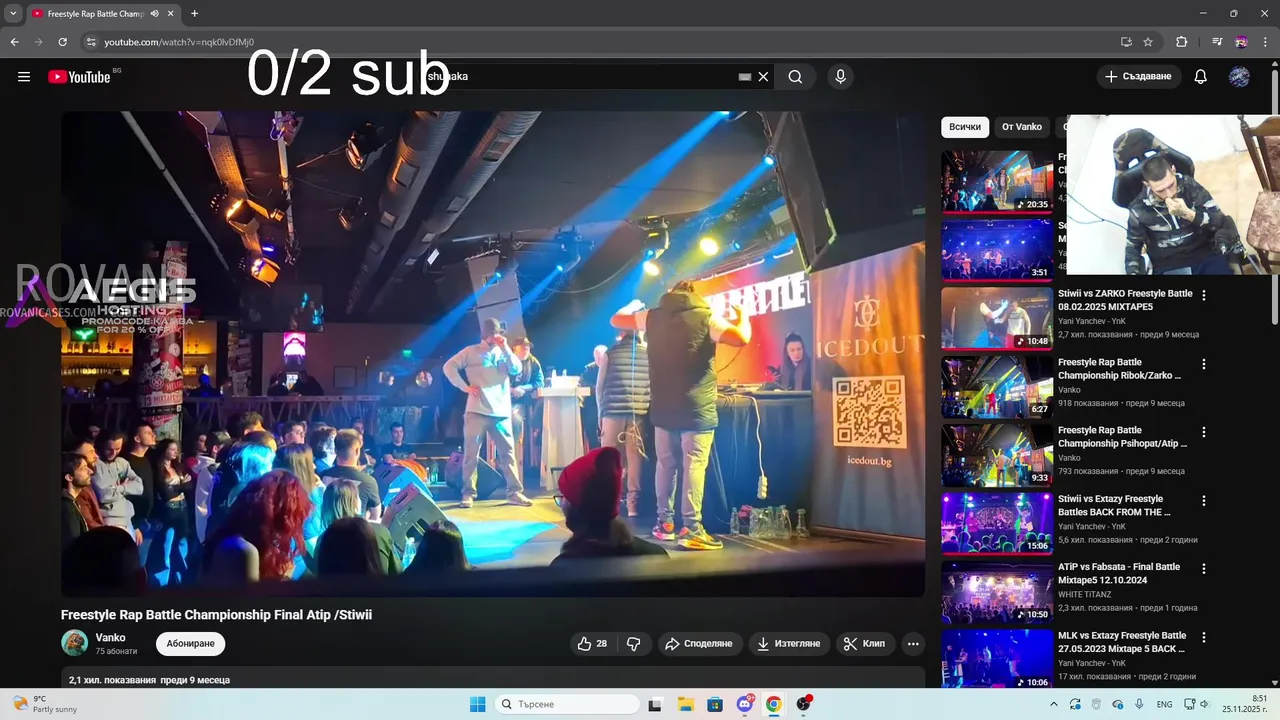1280x720 pixels.
Task: Open Chrome profile avatar
Action: pyautogui.click(x=1241, y=42)
